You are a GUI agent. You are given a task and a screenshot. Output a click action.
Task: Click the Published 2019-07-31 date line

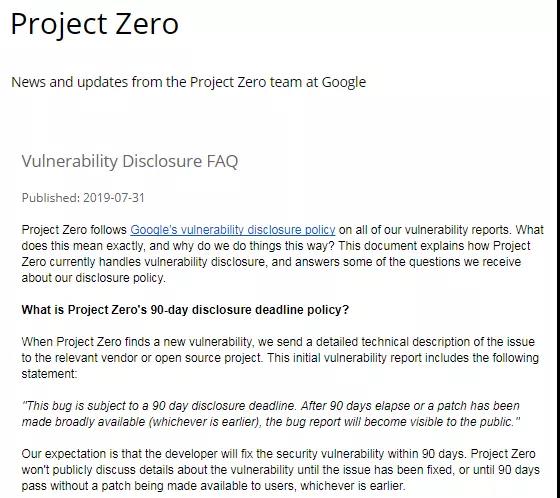tap(83, 198)
